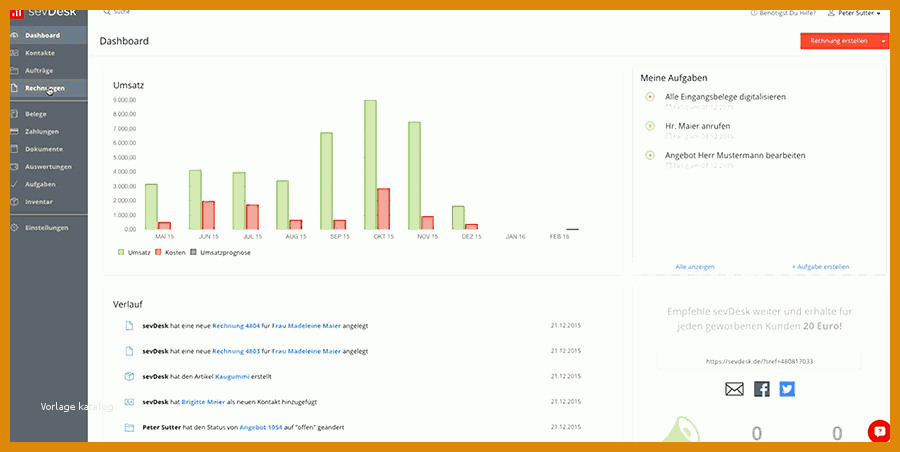Click the Aufgaben checkmark icon
Screen dimensions: 900x452
15,184
